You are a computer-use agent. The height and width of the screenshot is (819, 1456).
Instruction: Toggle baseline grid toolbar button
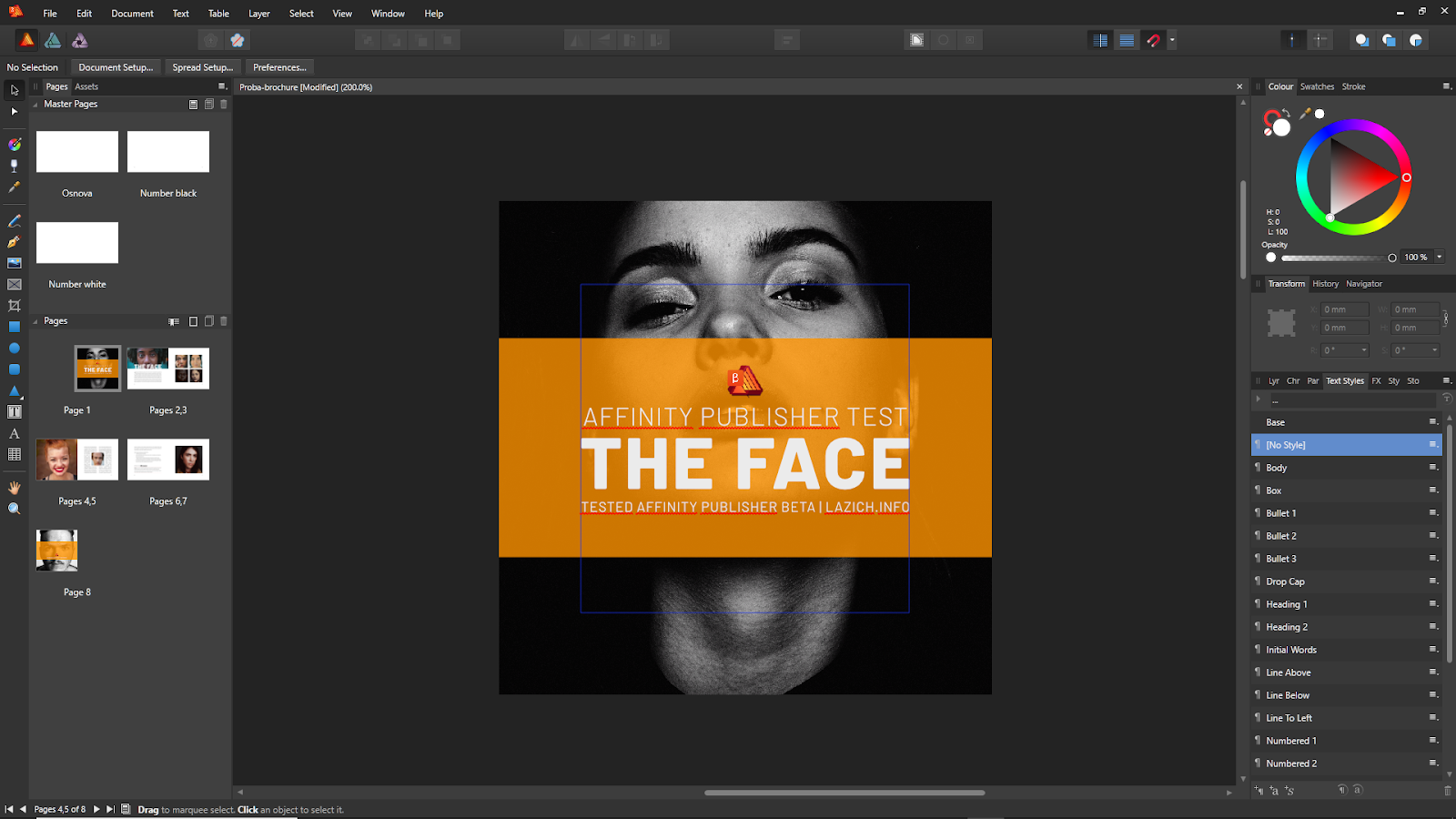pyautogui.click(x=1127, y=40)
